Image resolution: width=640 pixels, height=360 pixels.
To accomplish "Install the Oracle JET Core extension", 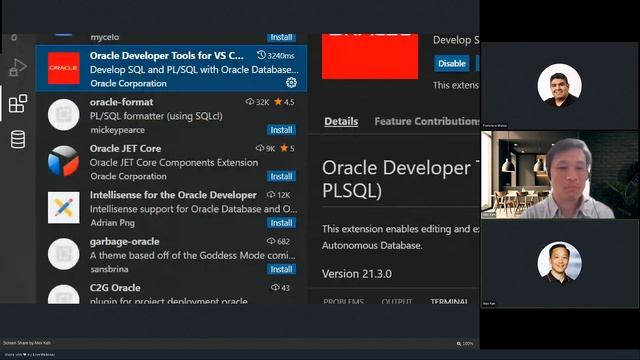I will 281,176.
